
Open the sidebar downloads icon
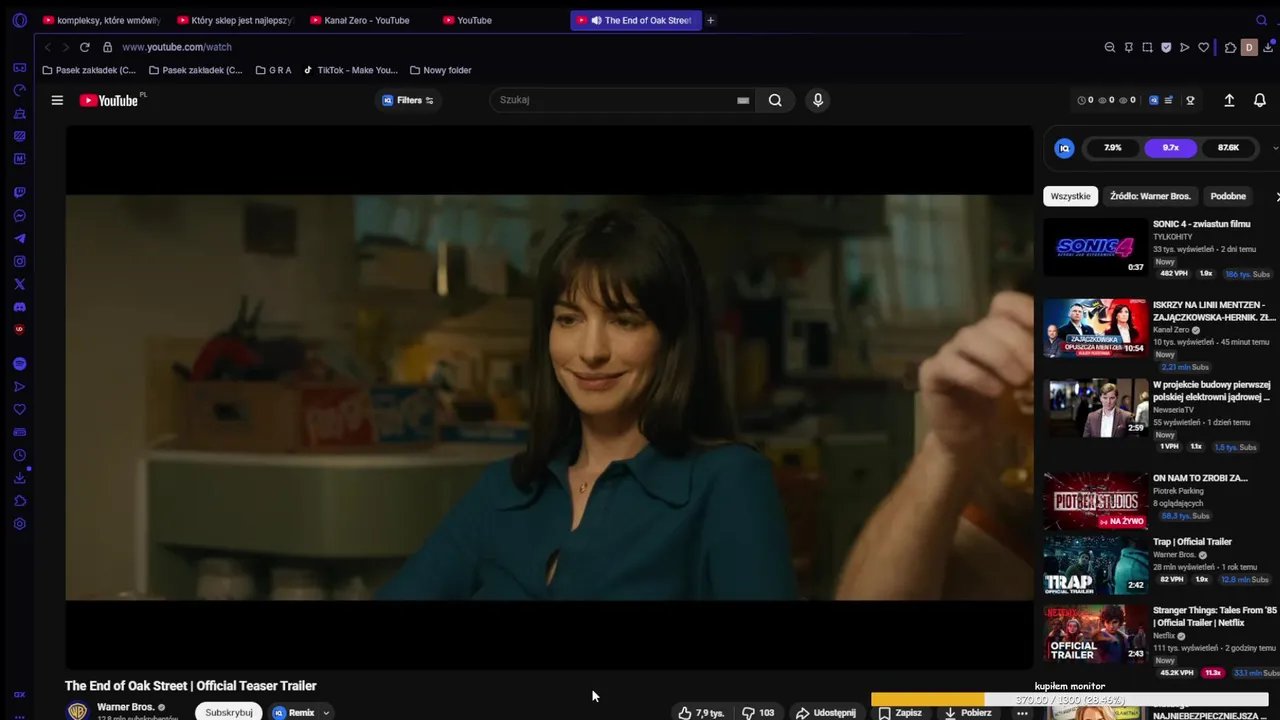[x=19, y=478]
